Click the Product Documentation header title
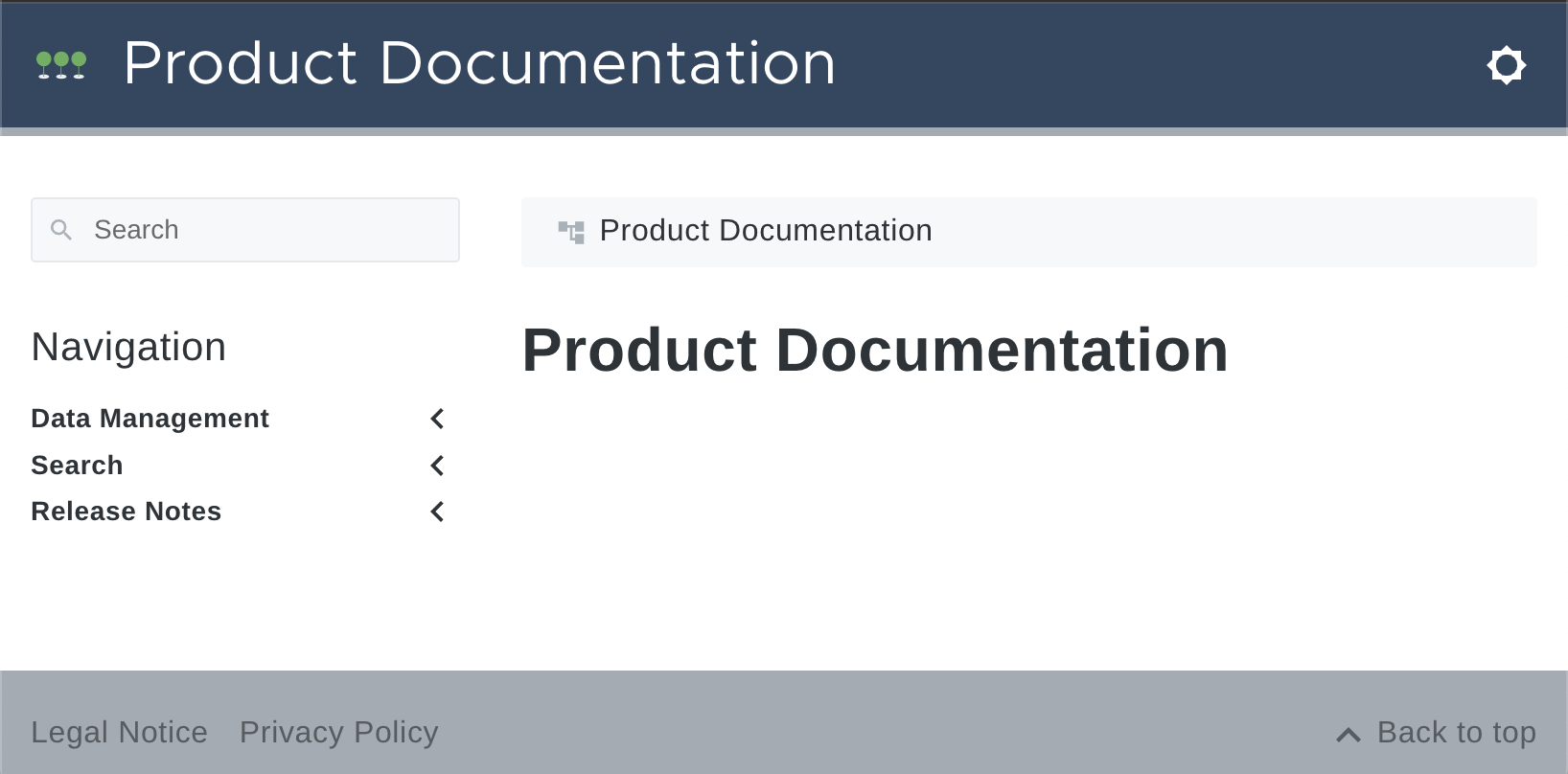 [x=479, y=63]
